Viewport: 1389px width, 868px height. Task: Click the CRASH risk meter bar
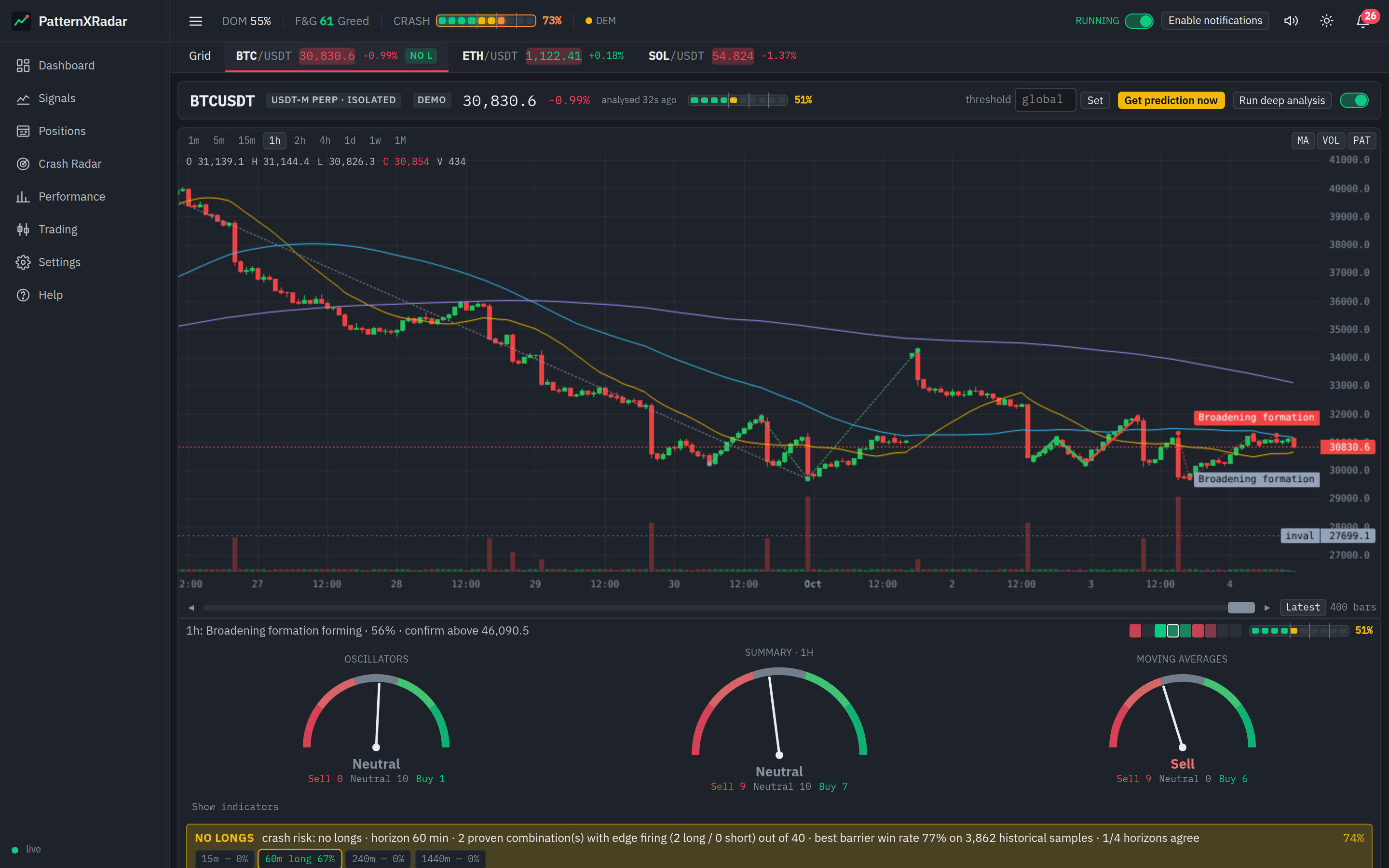[x=486, y=21]
